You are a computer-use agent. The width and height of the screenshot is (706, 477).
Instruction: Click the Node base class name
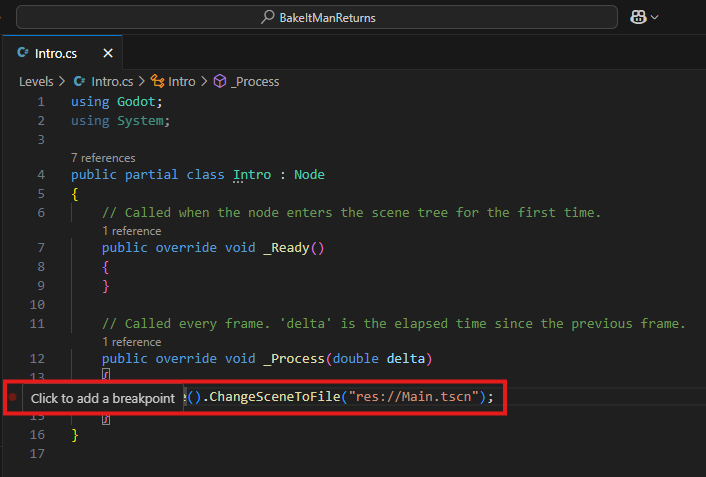309,175
